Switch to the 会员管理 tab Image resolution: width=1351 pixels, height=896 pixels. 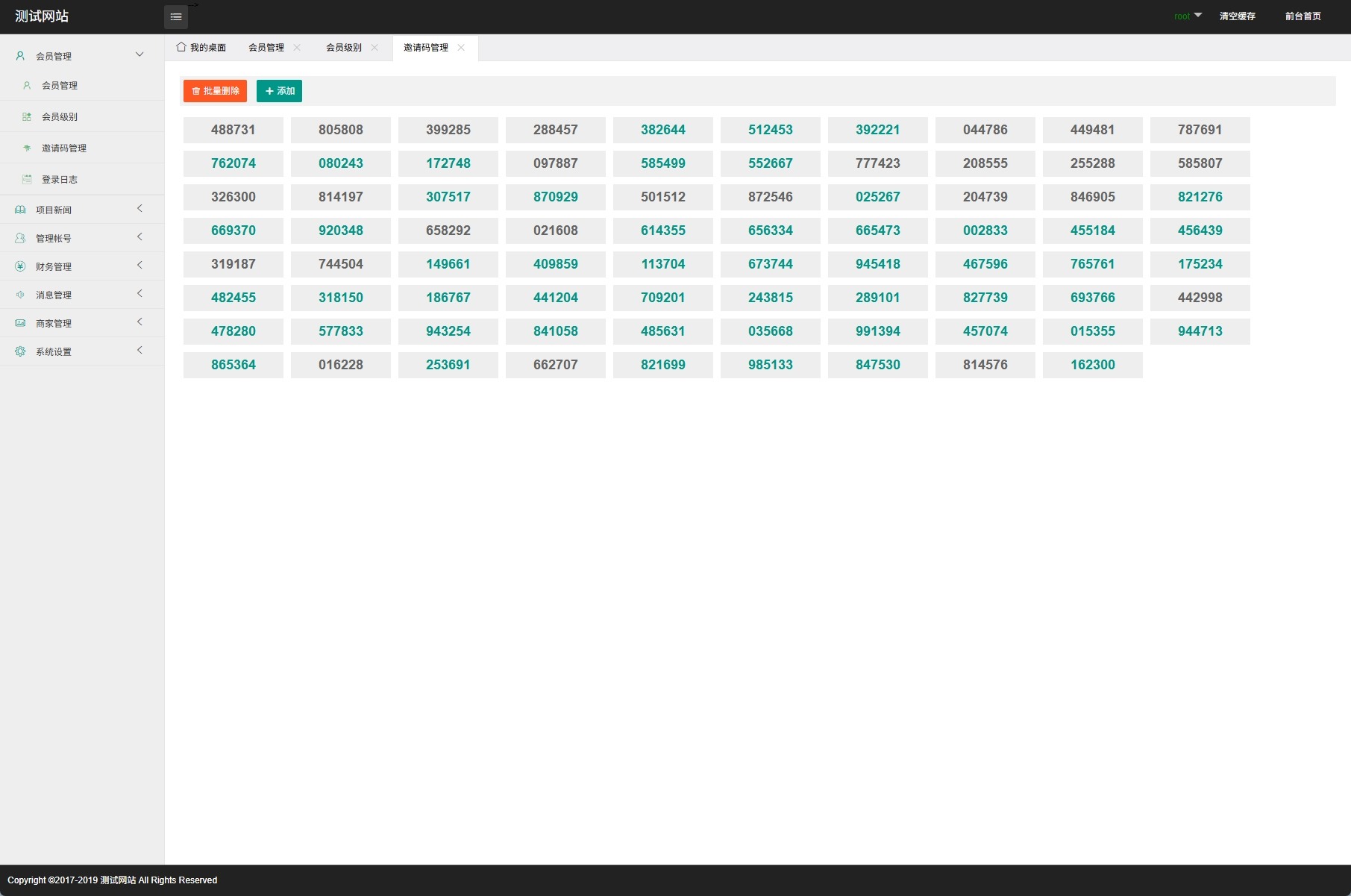point(266,48)
